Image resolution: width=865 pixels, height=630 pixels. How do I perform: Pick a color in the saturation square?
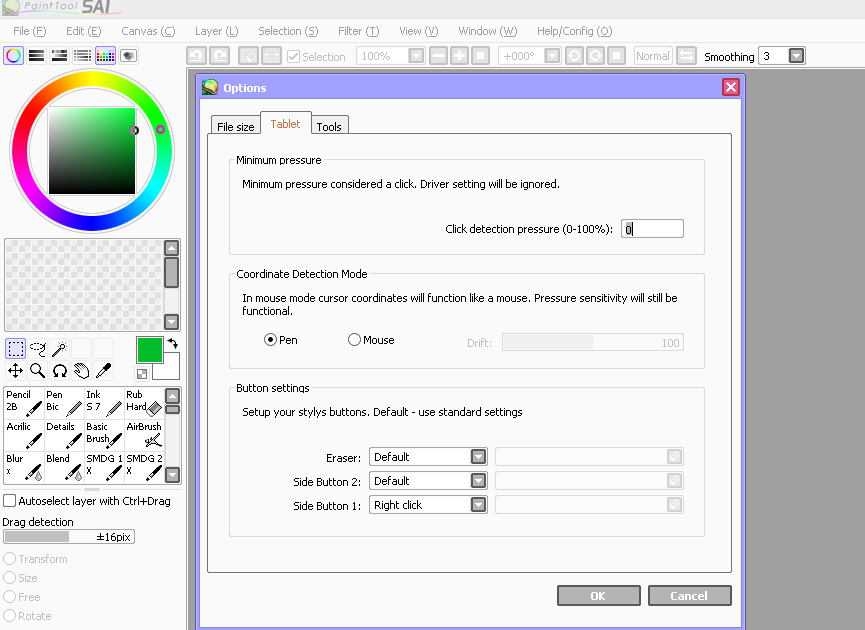tap(92, 151)
